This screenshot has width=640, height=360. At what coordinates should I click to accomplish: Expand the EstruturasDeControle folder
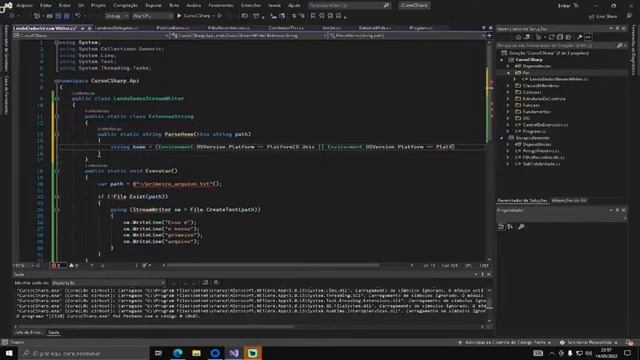click(x=508, y=98)
